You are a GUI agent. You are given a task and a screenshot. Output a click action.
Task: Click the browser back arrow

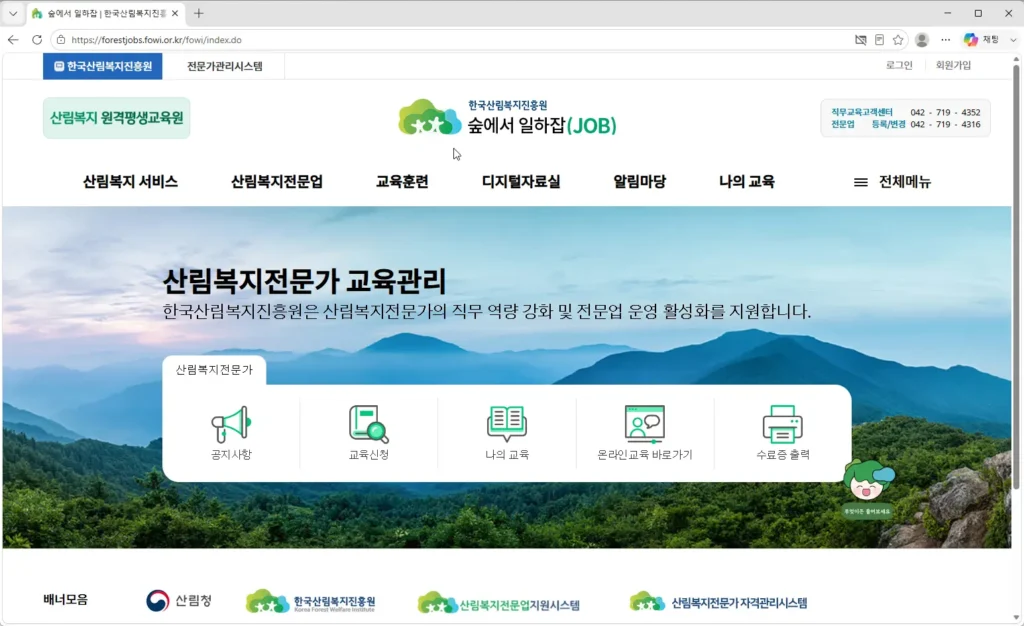click(x=13, y=40)
